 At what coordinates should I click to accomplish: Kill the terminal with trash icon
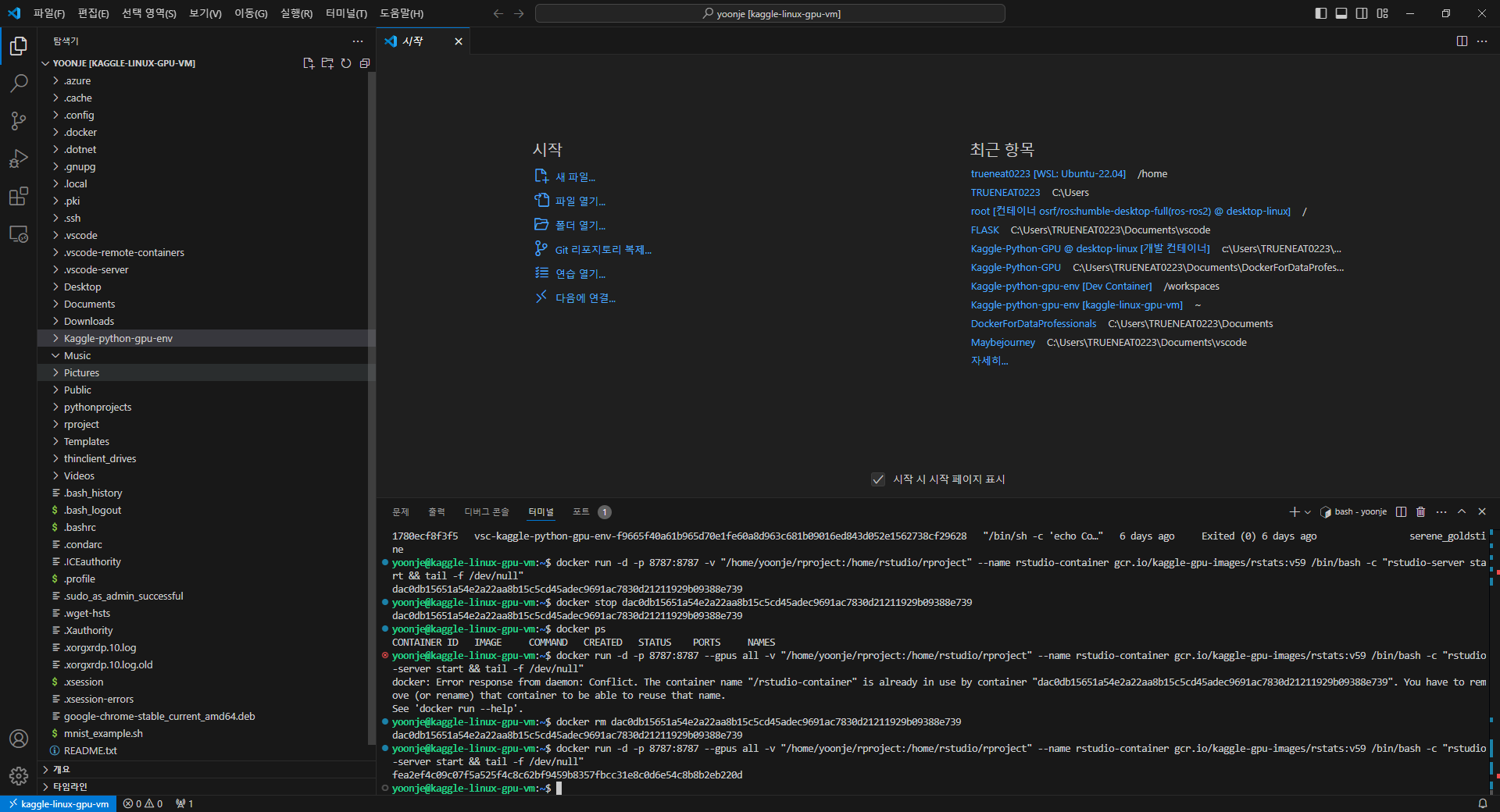pyautogui.click(x=1421, y=512)
